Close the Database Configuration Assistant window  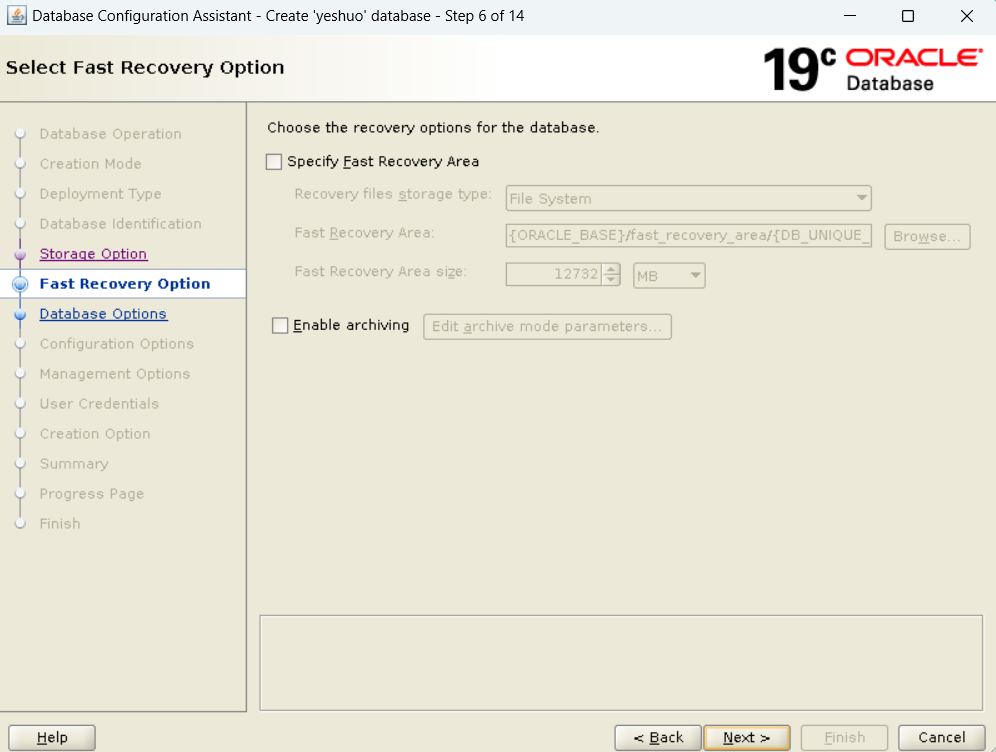(967, 17)
